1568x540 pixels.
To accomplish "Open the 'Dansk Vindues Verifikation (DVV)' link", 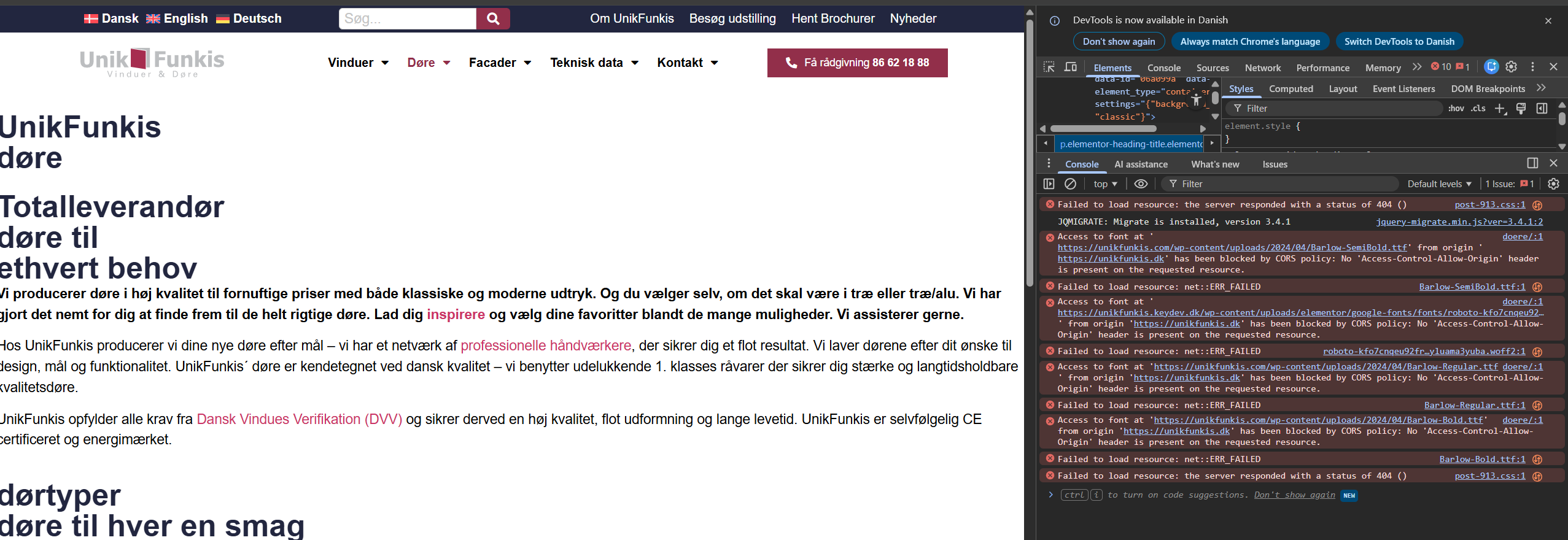I will 300,419.
